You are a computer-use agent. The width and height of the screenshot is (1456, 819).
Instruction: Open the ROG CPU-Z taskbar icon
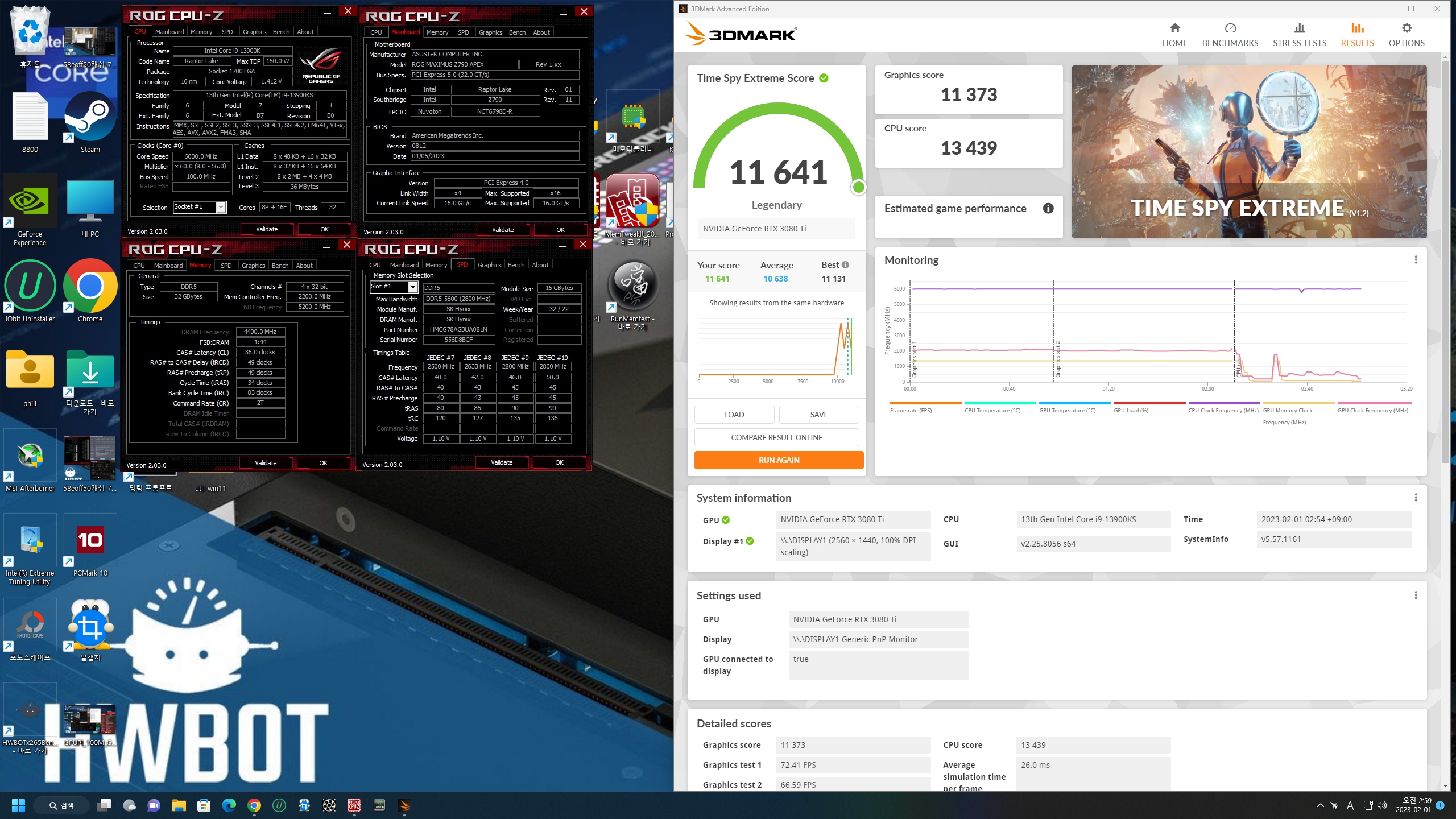coord(354,805)
